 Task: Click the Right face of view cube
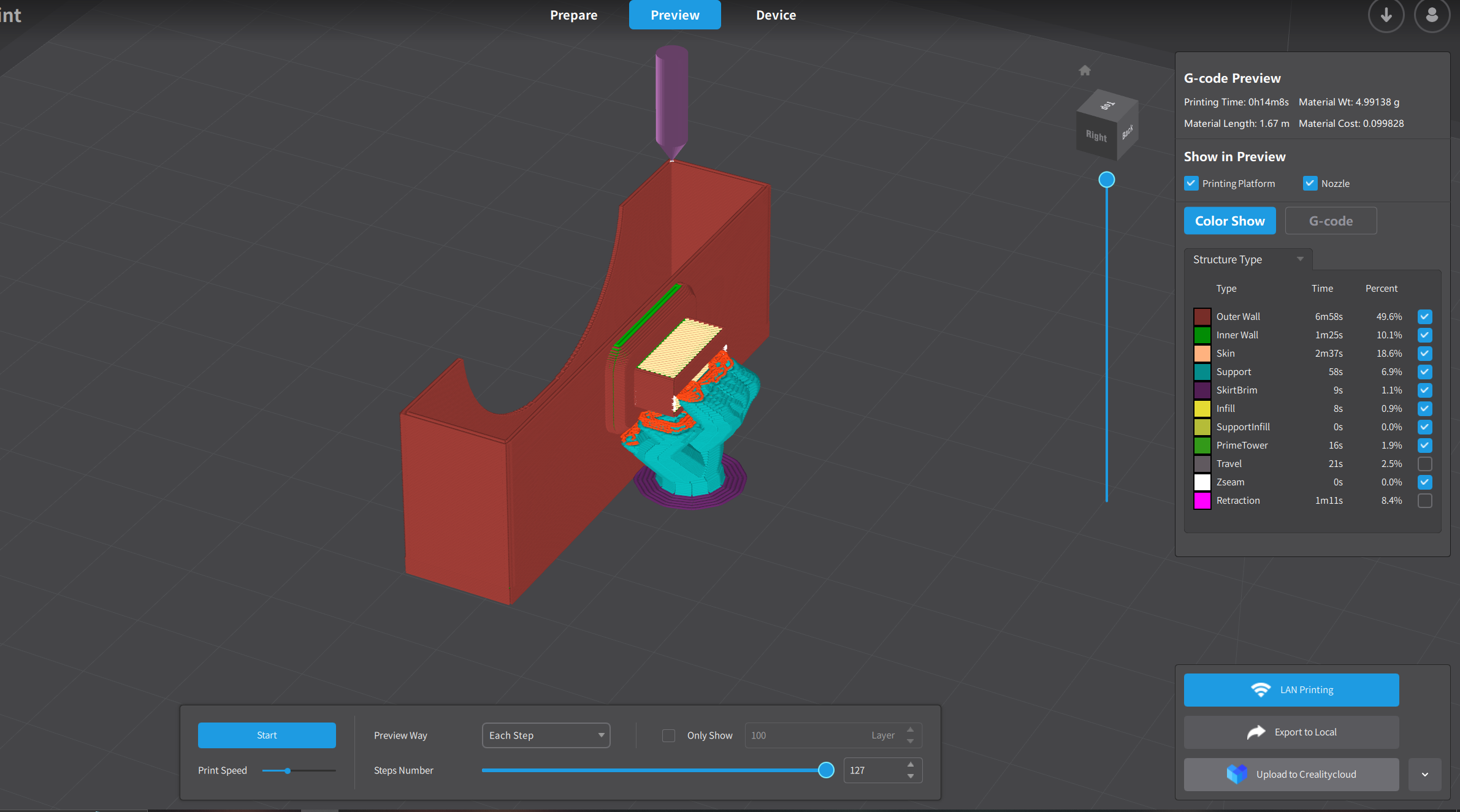(x=1096, y=135)
